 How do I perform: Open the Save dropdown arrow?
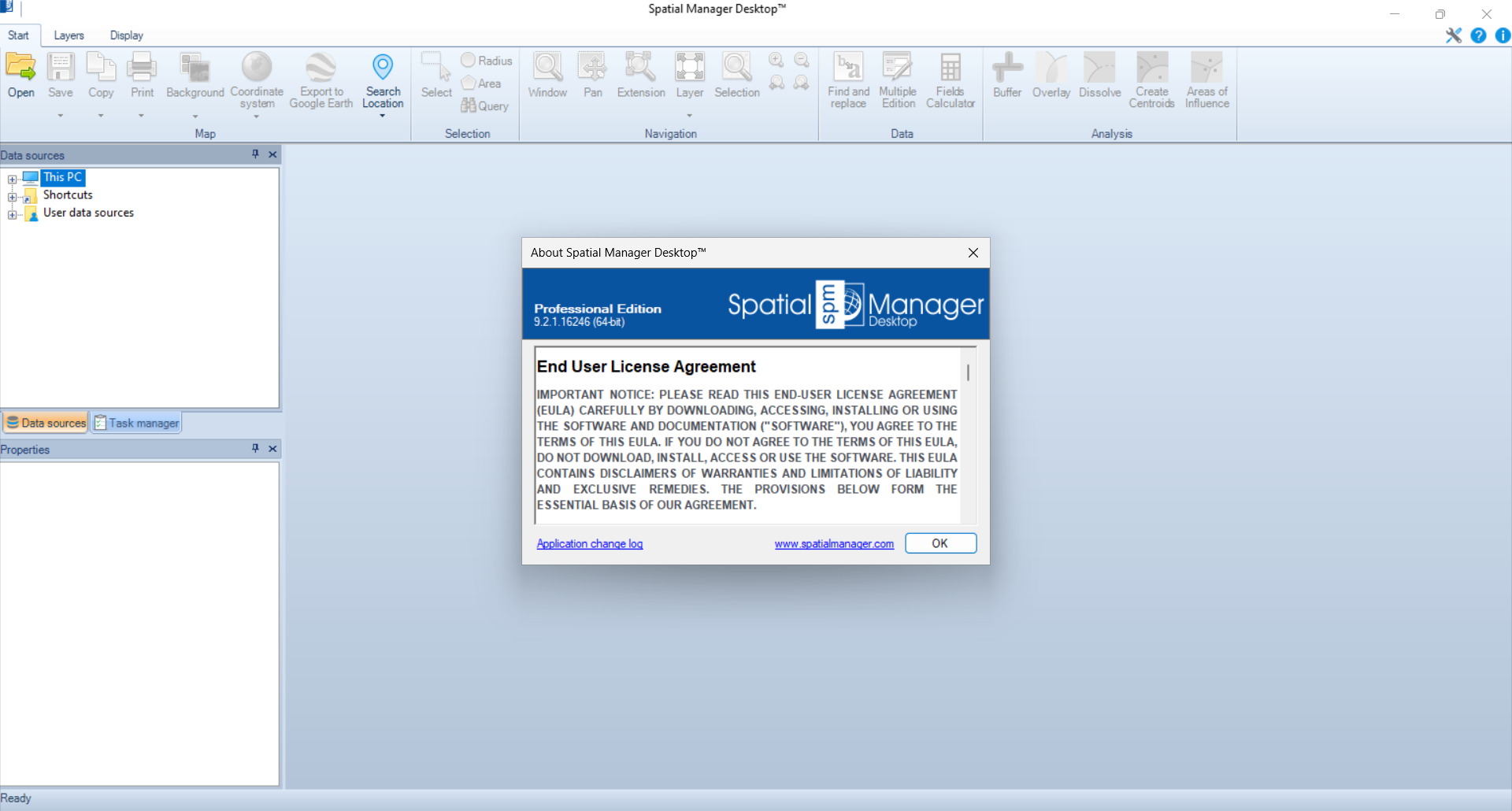pyautogui.click(x=61, y=116)
